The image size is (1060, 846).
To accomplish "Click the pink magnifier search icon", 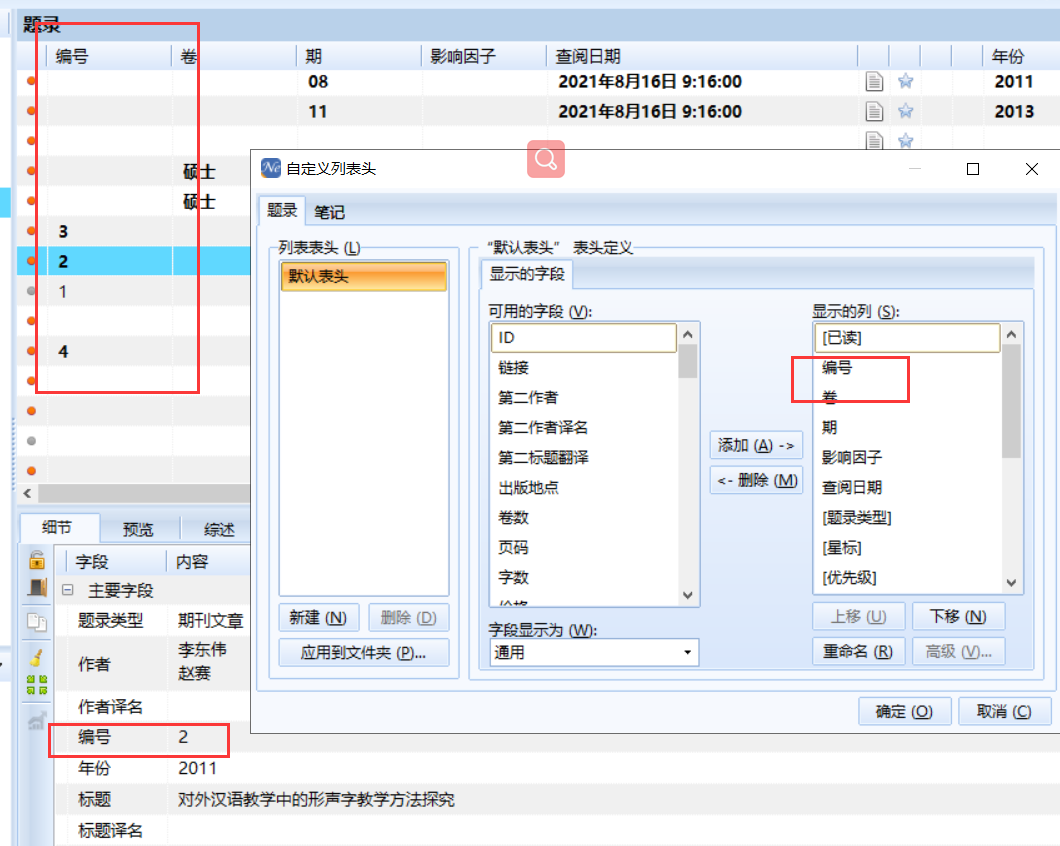I will pos(546,159).
